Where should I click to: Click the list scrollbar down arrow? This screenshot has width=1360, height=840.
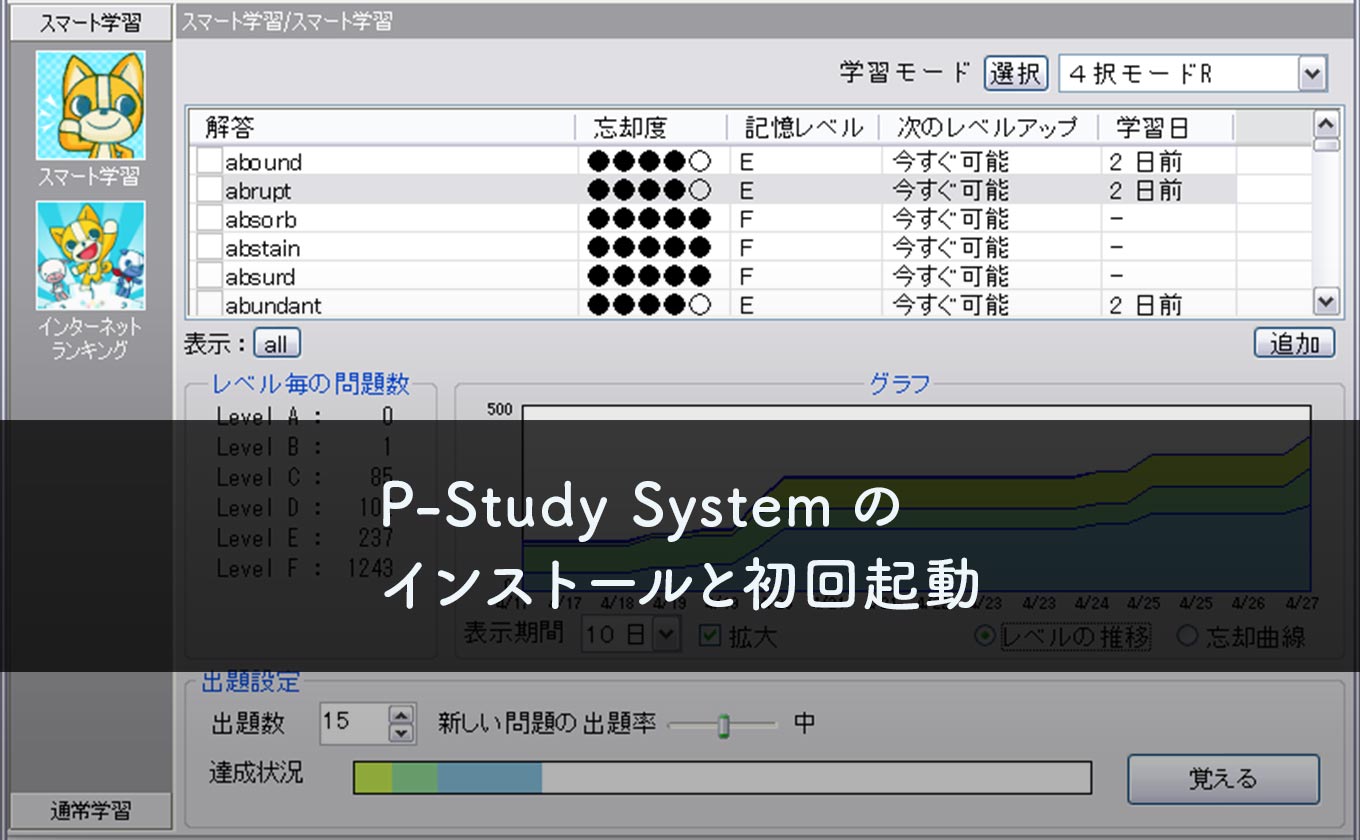(1326, 302)
